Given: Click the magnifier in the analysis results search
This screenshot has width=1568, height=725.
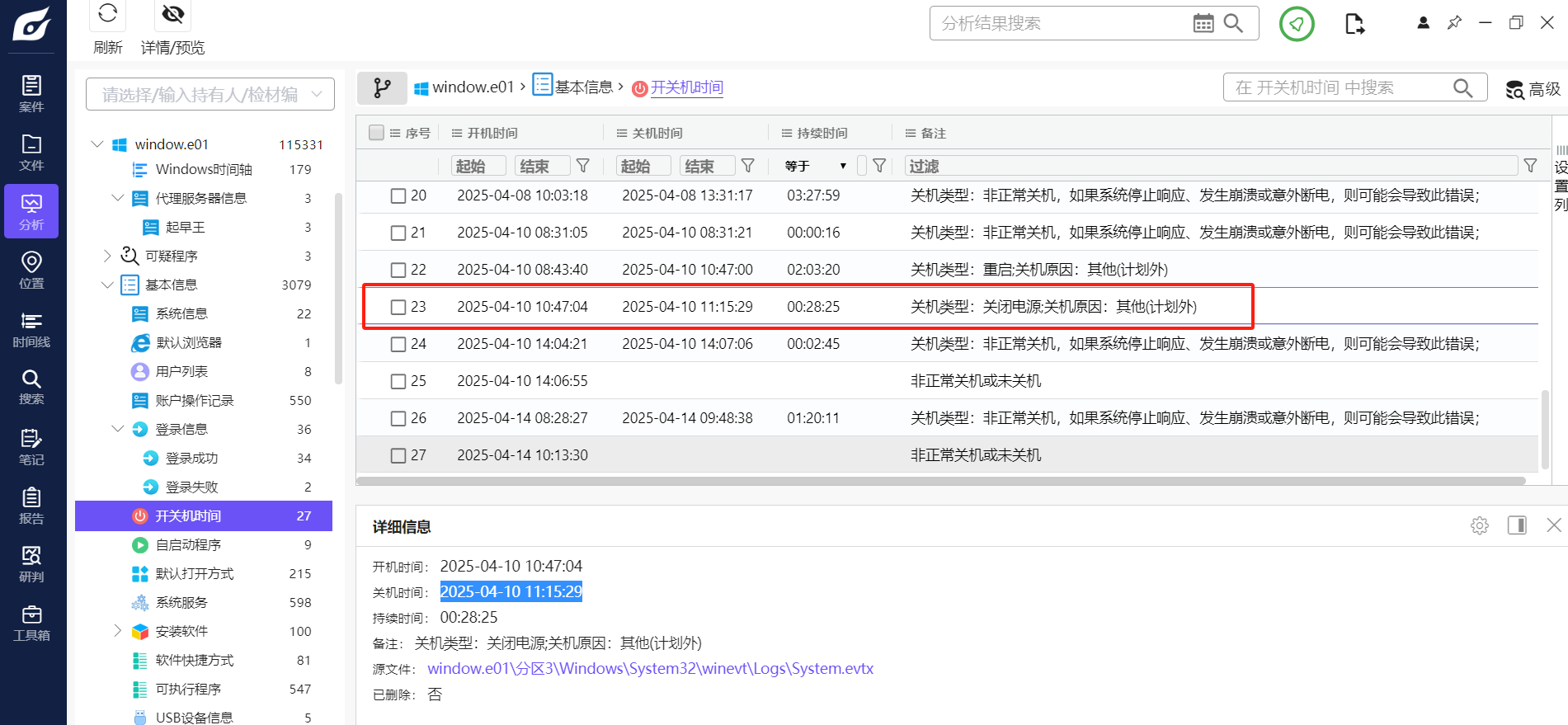Looking at the screenshot, I should coord(1233,23).
